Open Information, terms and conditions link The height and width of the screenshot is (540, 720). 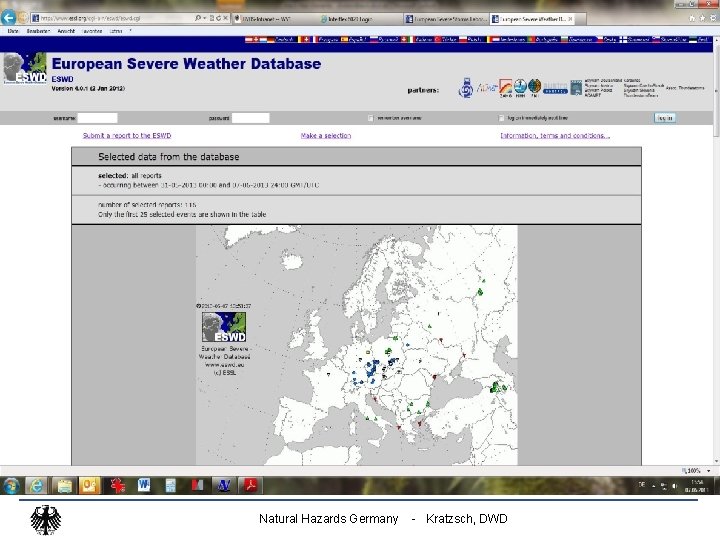point(555,135)
